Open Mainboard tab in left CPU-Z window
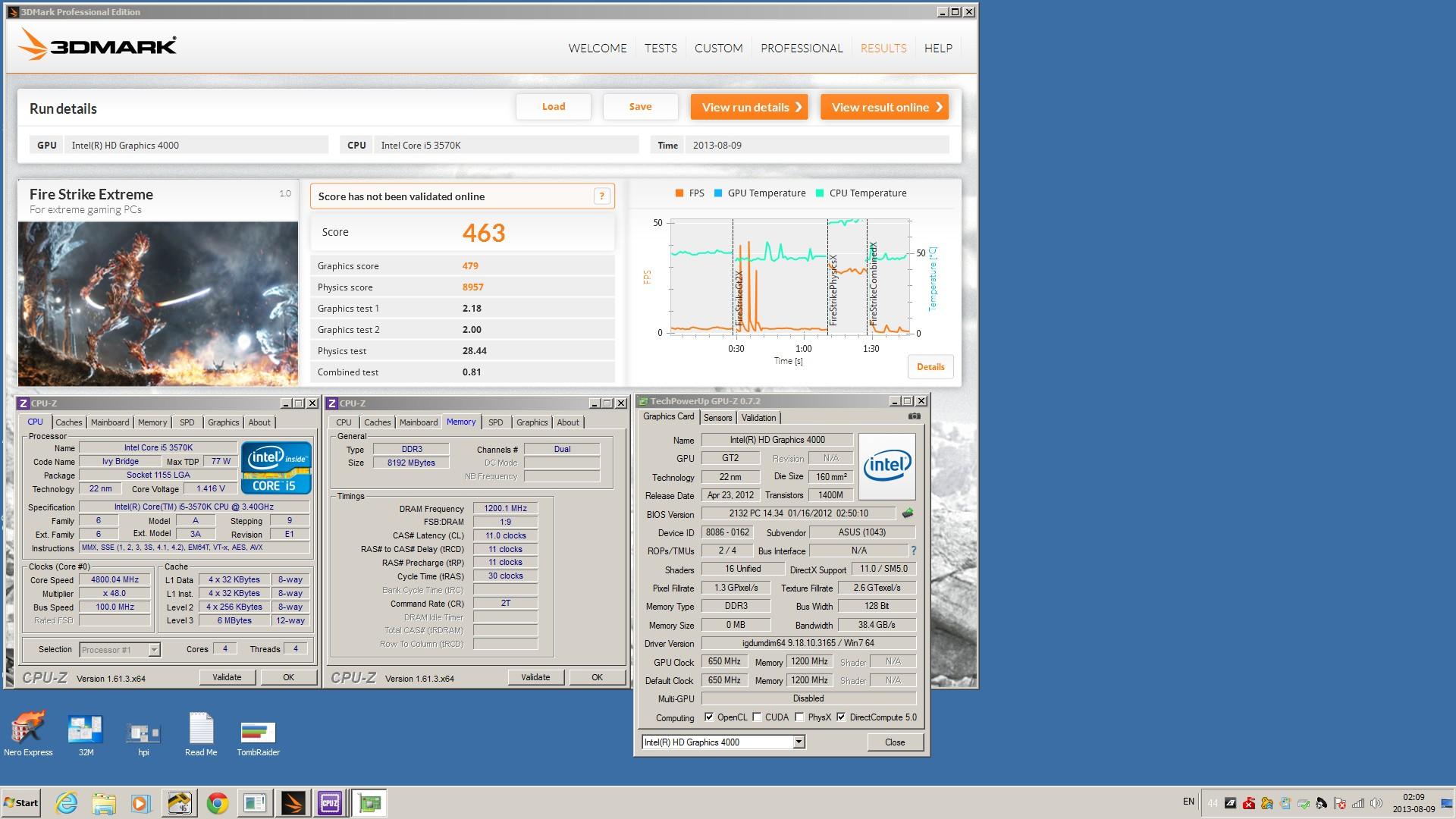Screen dimensions: 1456x819 [110, 422]
